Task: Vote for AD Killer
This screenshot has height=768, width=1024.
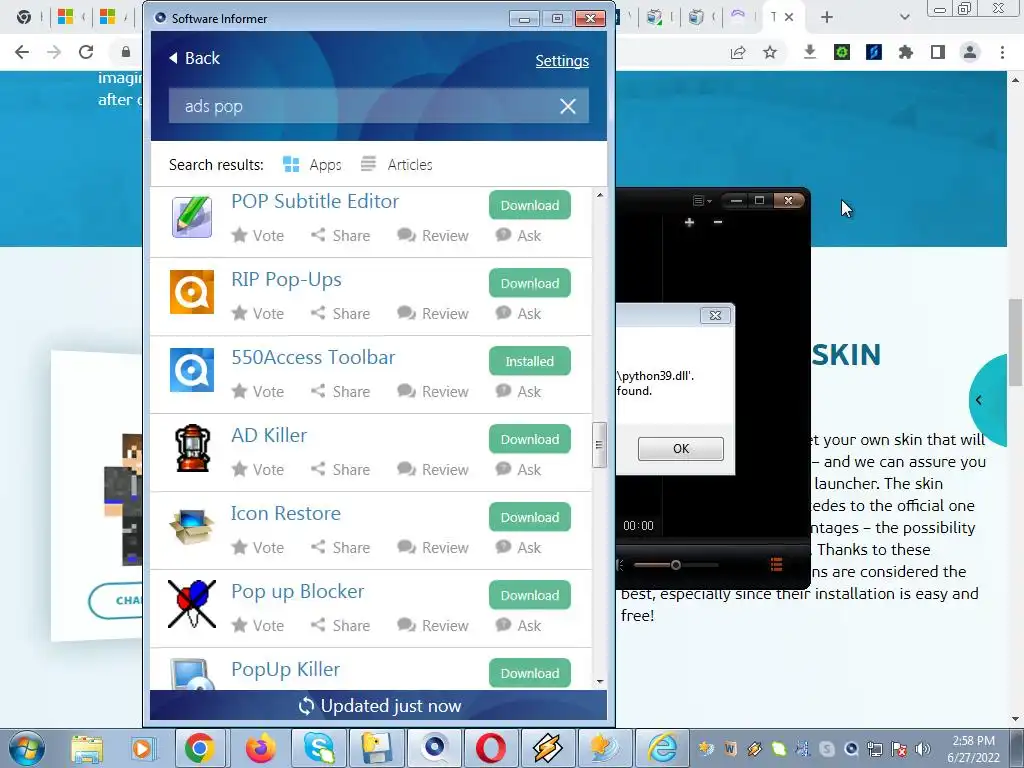Action: [x=258, y=470]
